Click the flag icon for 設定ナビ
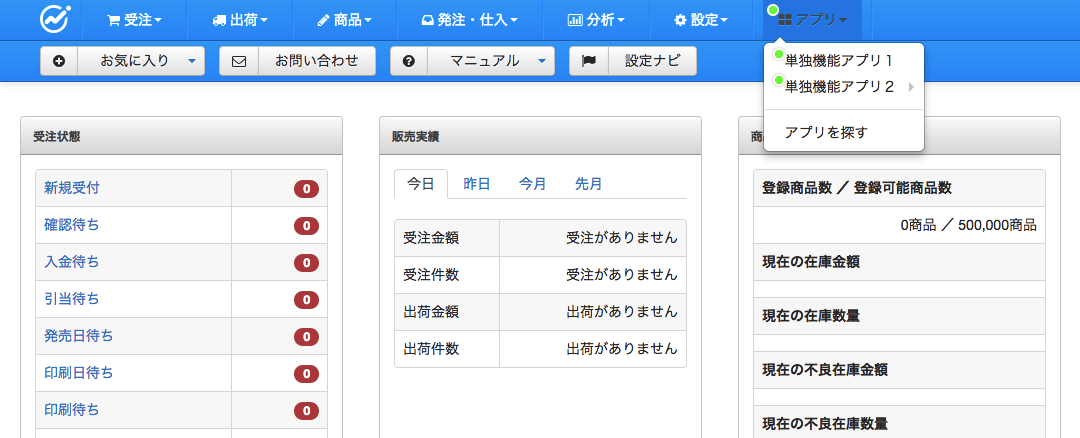The height and width of the screenshot is (438, 1080). [x=589, y=61]
